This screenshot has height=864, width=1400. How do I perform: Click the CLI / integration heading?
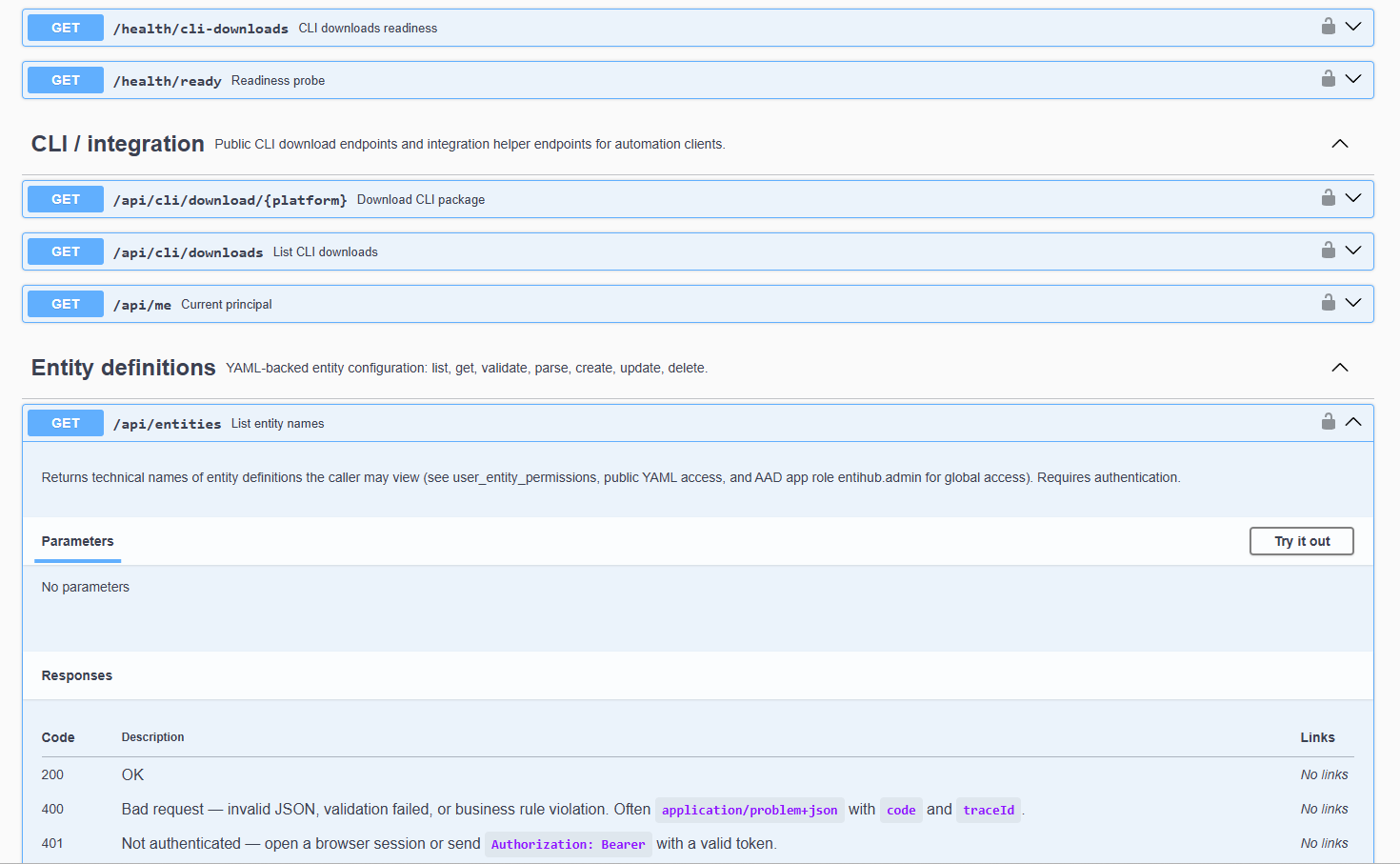pyautogui.click(x=117, y=144)
